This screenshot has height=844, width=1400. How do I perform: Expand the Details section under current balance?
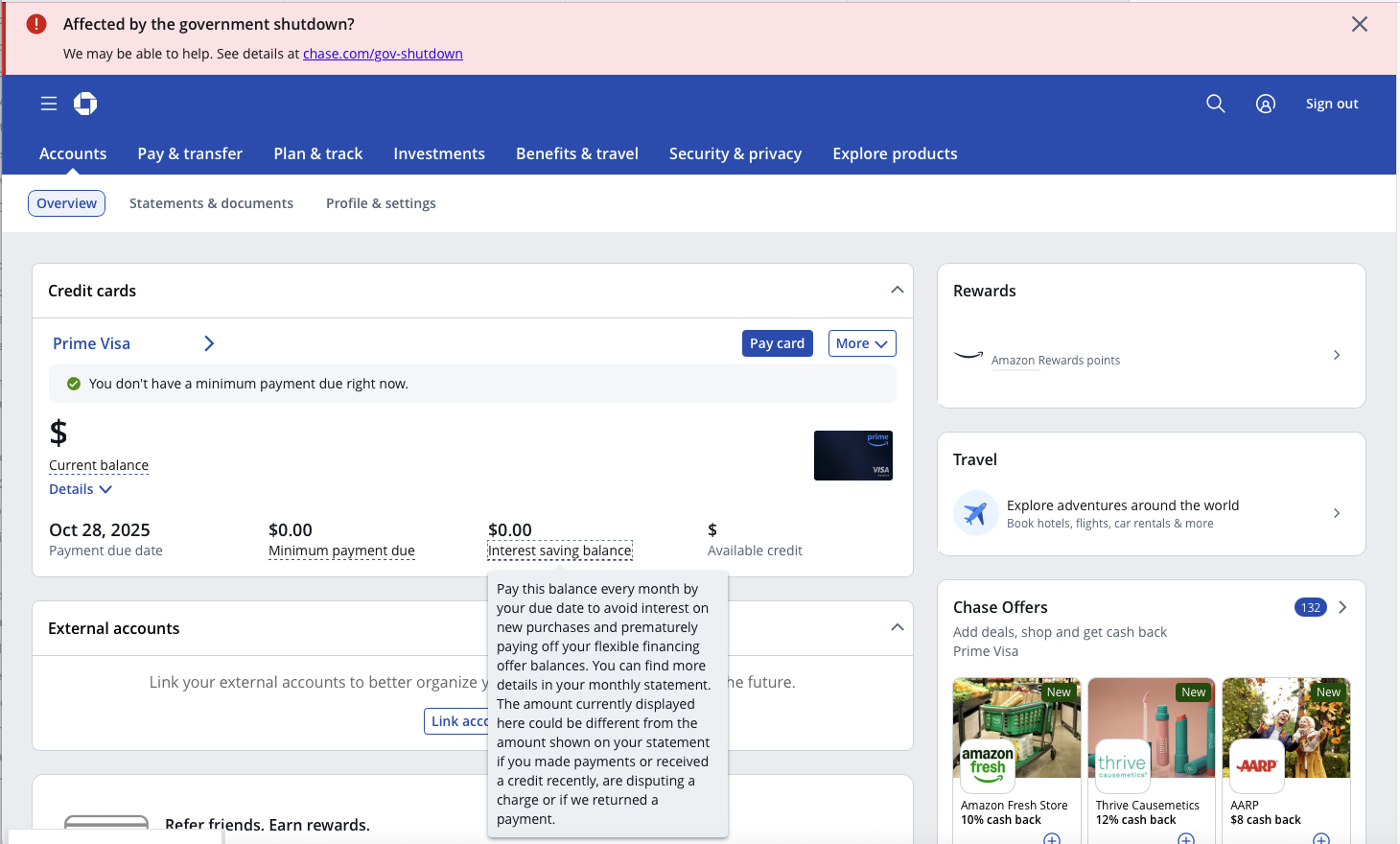pyautogui.click(x=81, y=488)
